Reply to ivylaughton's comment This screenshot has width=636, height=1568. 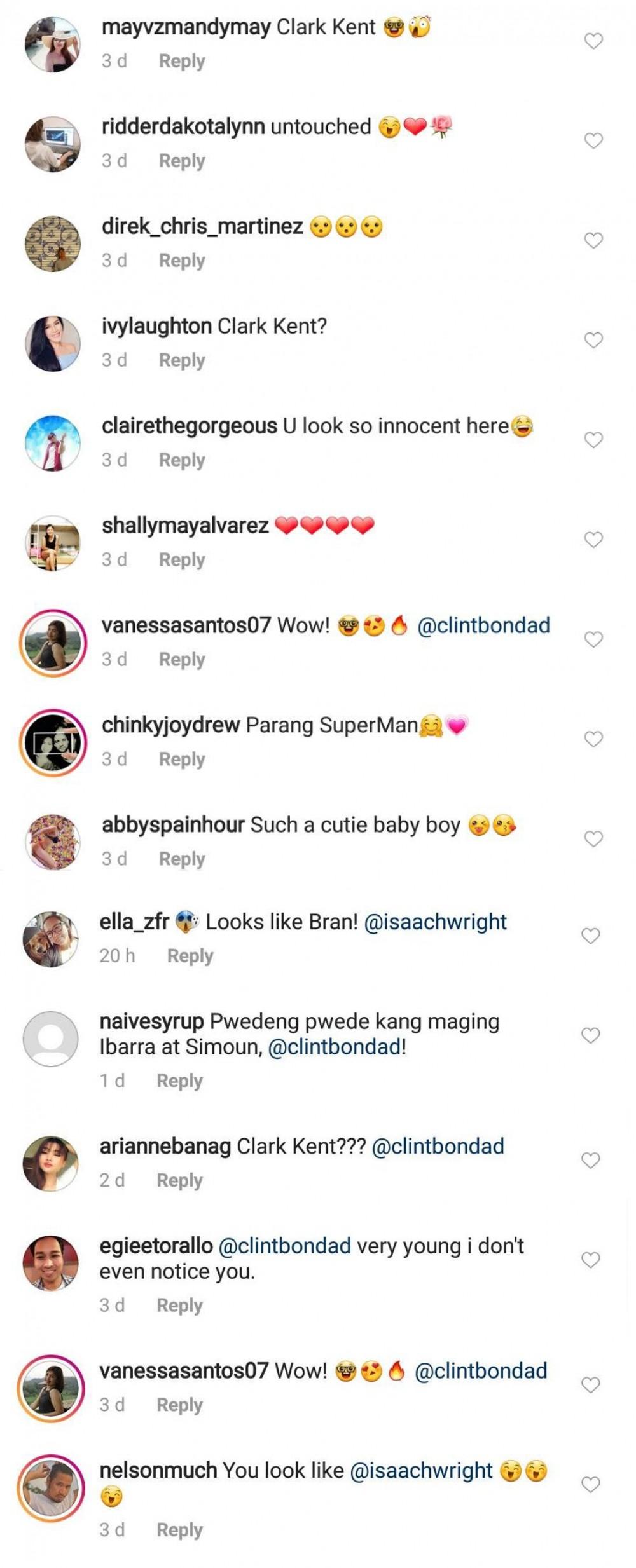coord(182,360)
